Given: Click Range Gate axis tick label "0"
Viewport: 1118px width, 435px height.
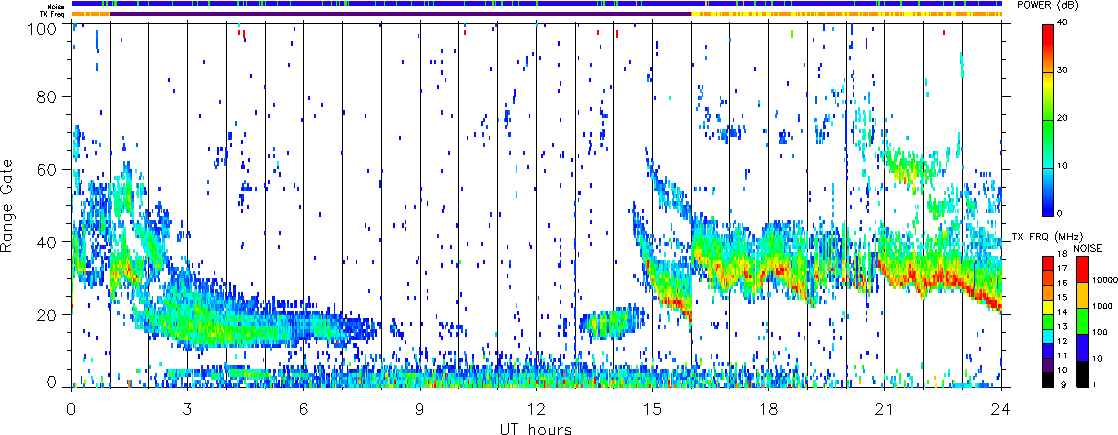Looking at the screenshot, I should (x=53, y=383).
